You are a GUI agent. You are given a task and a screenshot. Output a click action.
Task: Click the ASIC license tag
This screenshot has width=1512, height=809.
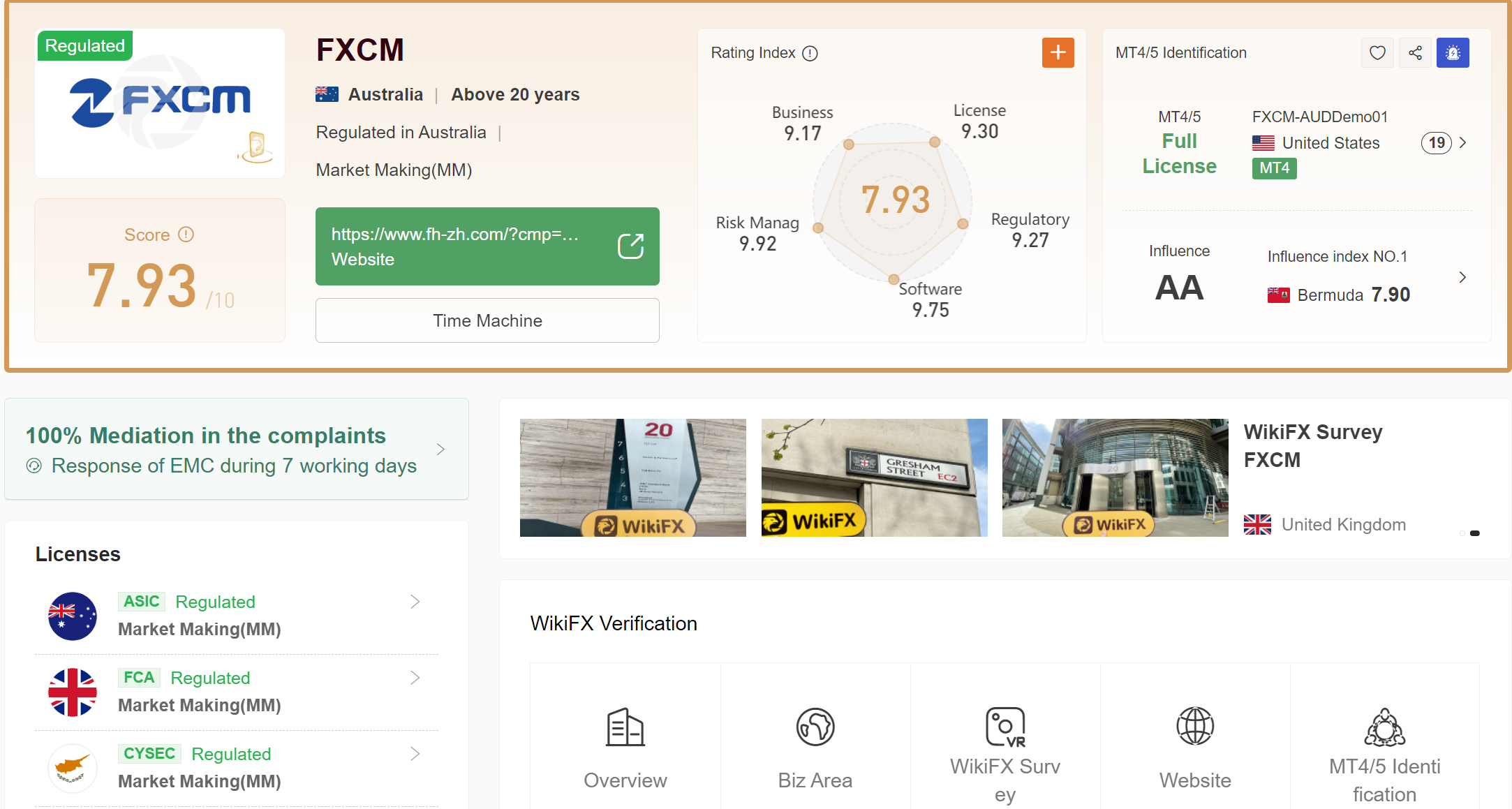[x=142, y=601]
